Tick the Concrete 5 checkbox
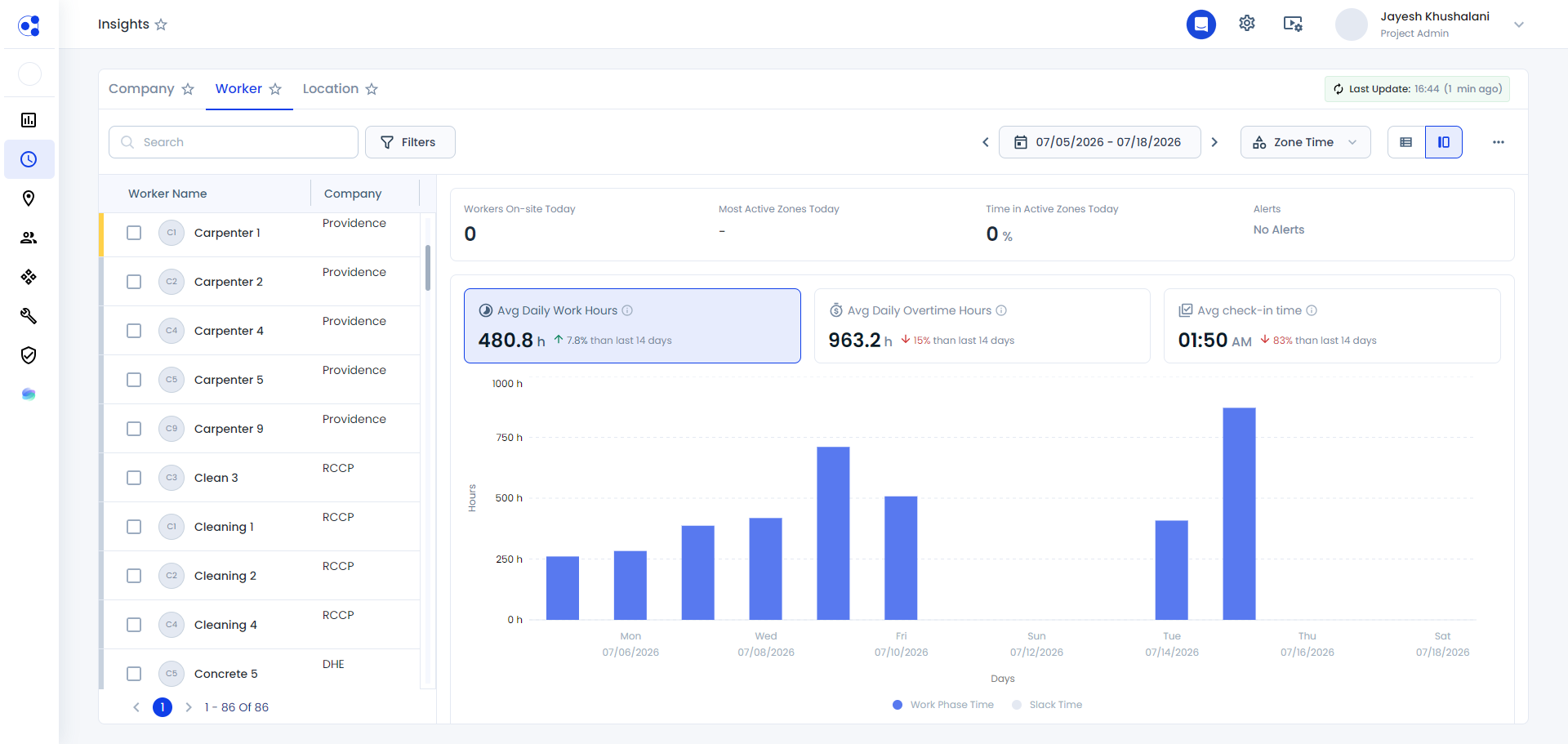1568x744 pixels. point(134,674)
